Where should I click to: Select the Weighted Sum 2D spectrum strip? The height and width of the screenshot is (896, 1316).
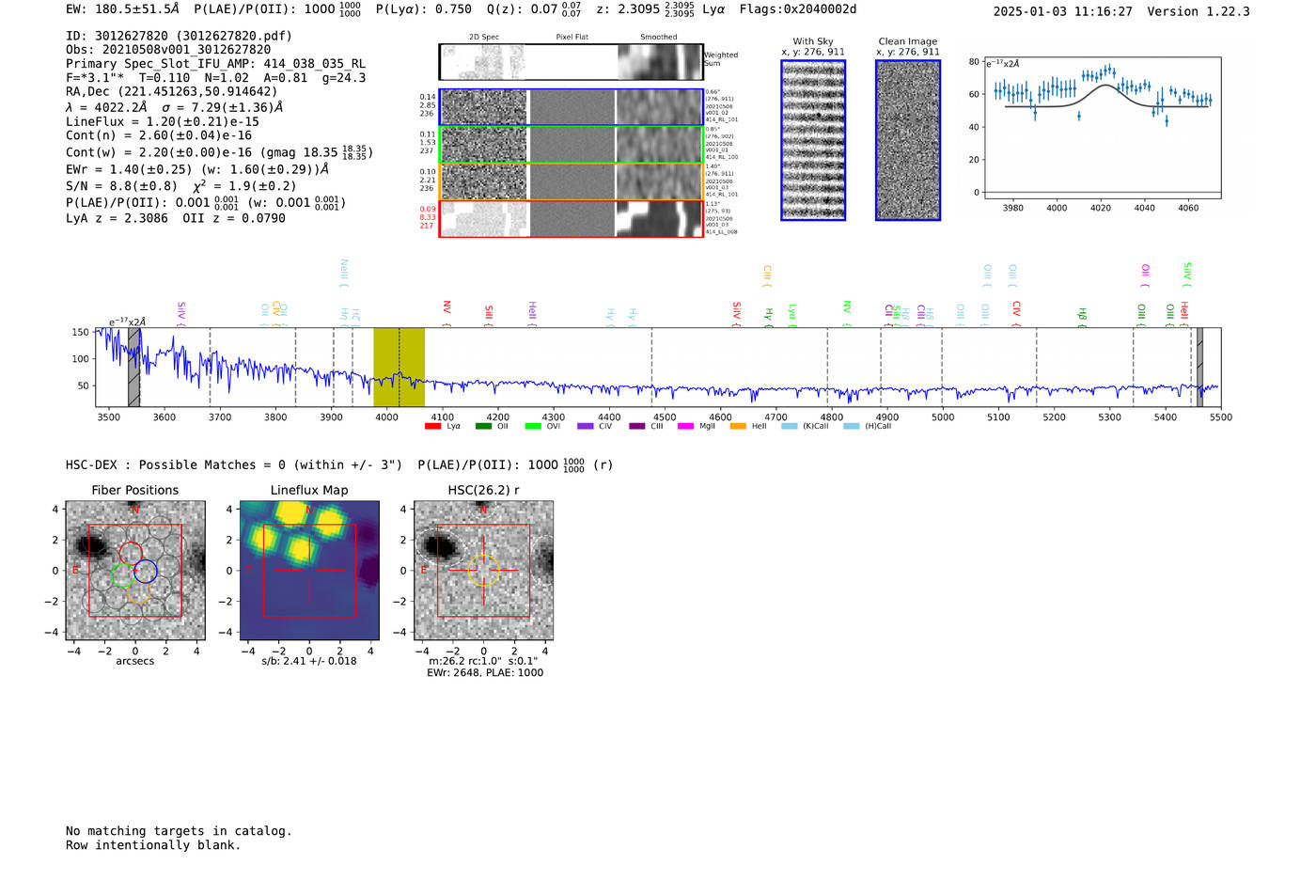[571, 62]
